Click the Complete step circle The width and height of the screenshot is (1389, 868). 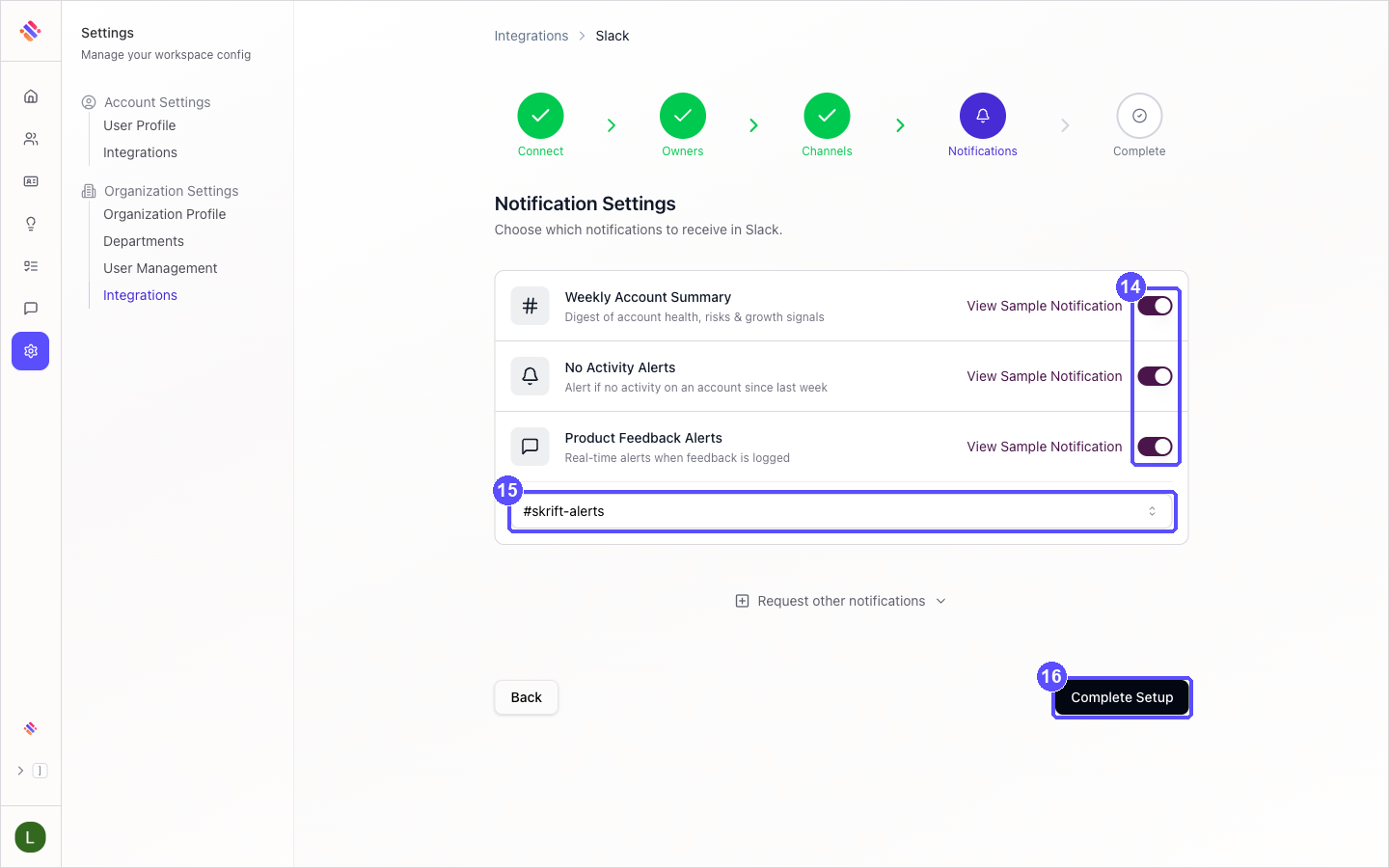(1139, 116)
